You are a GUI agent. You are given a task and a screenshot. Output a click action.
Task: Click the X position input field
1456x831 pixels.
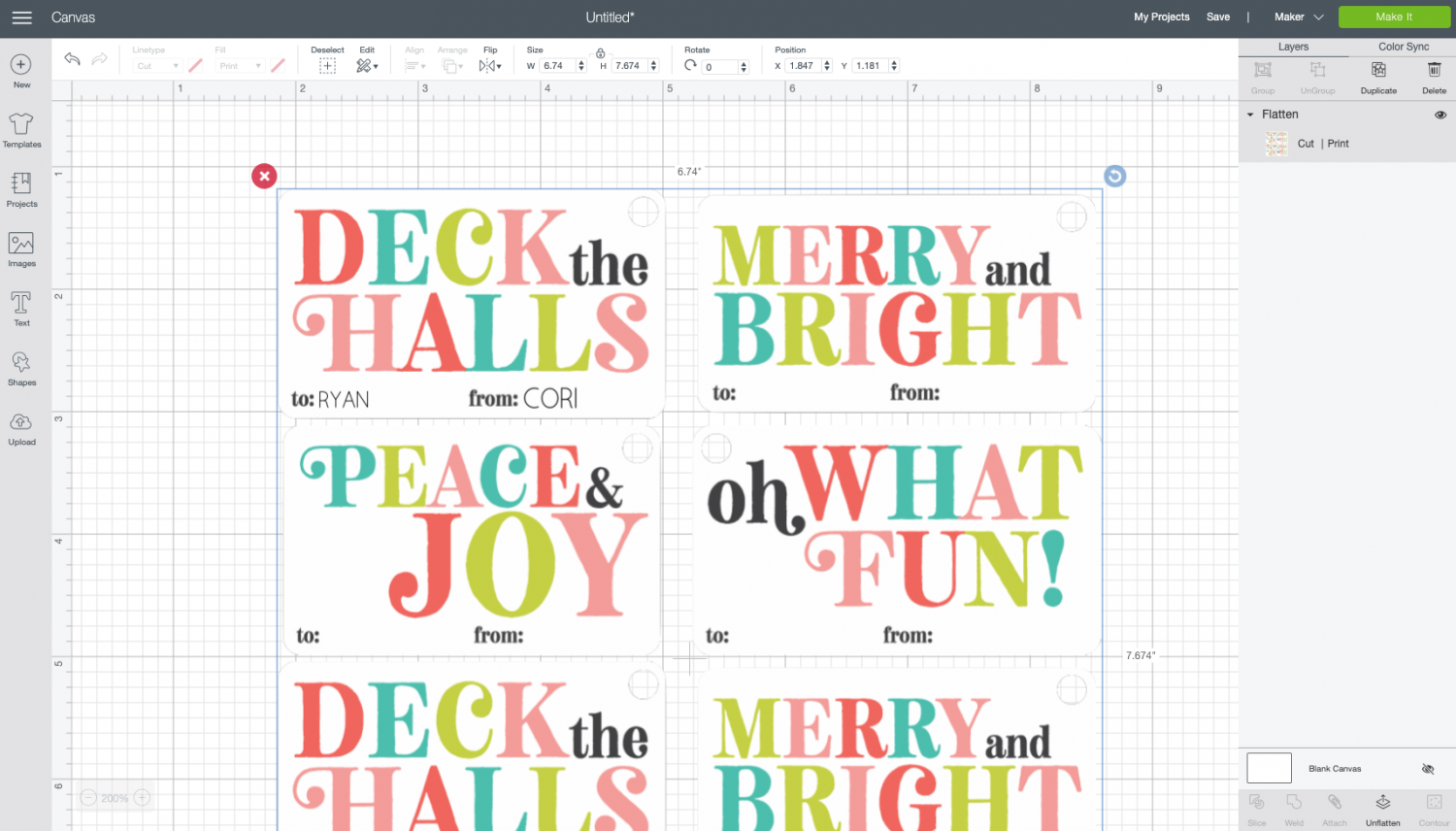pos(804,66)
